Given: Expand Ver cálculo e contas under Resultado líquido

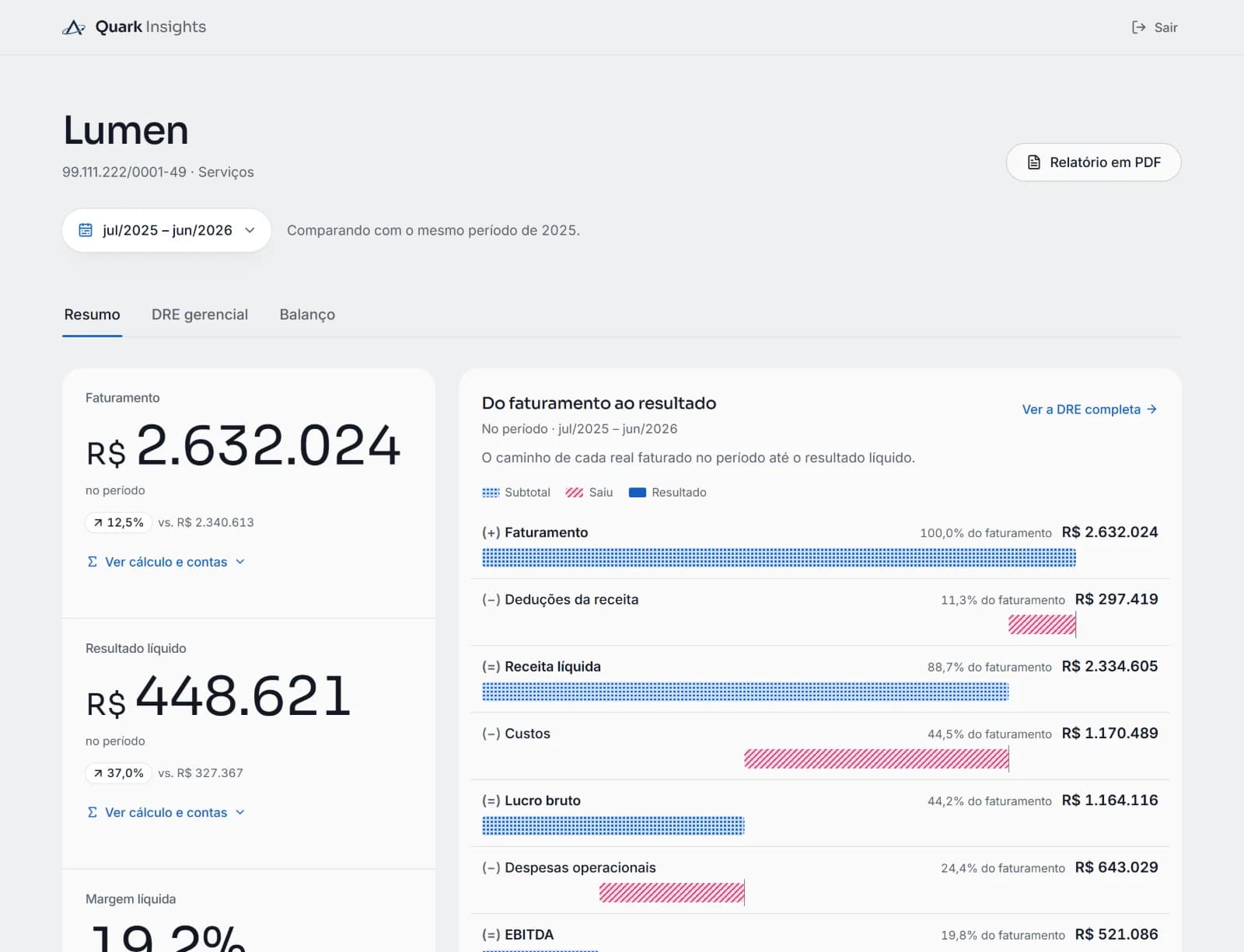Looking at the screenshot, I should tap(166, 812).
